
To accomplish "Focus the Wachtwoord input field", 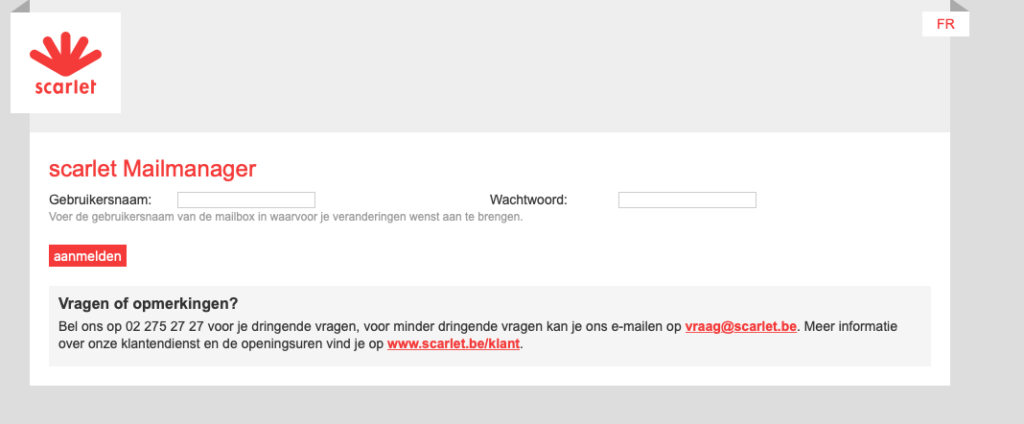I will (x=687, y=200).
